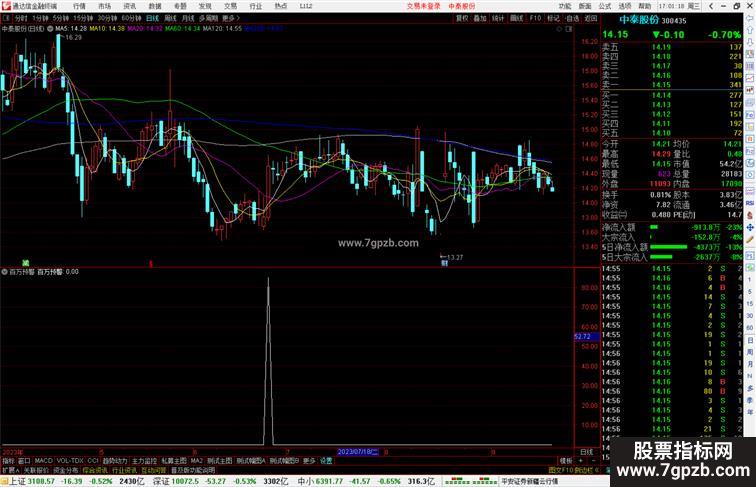Click the 复权 toolbar button

tap(462, 18)
